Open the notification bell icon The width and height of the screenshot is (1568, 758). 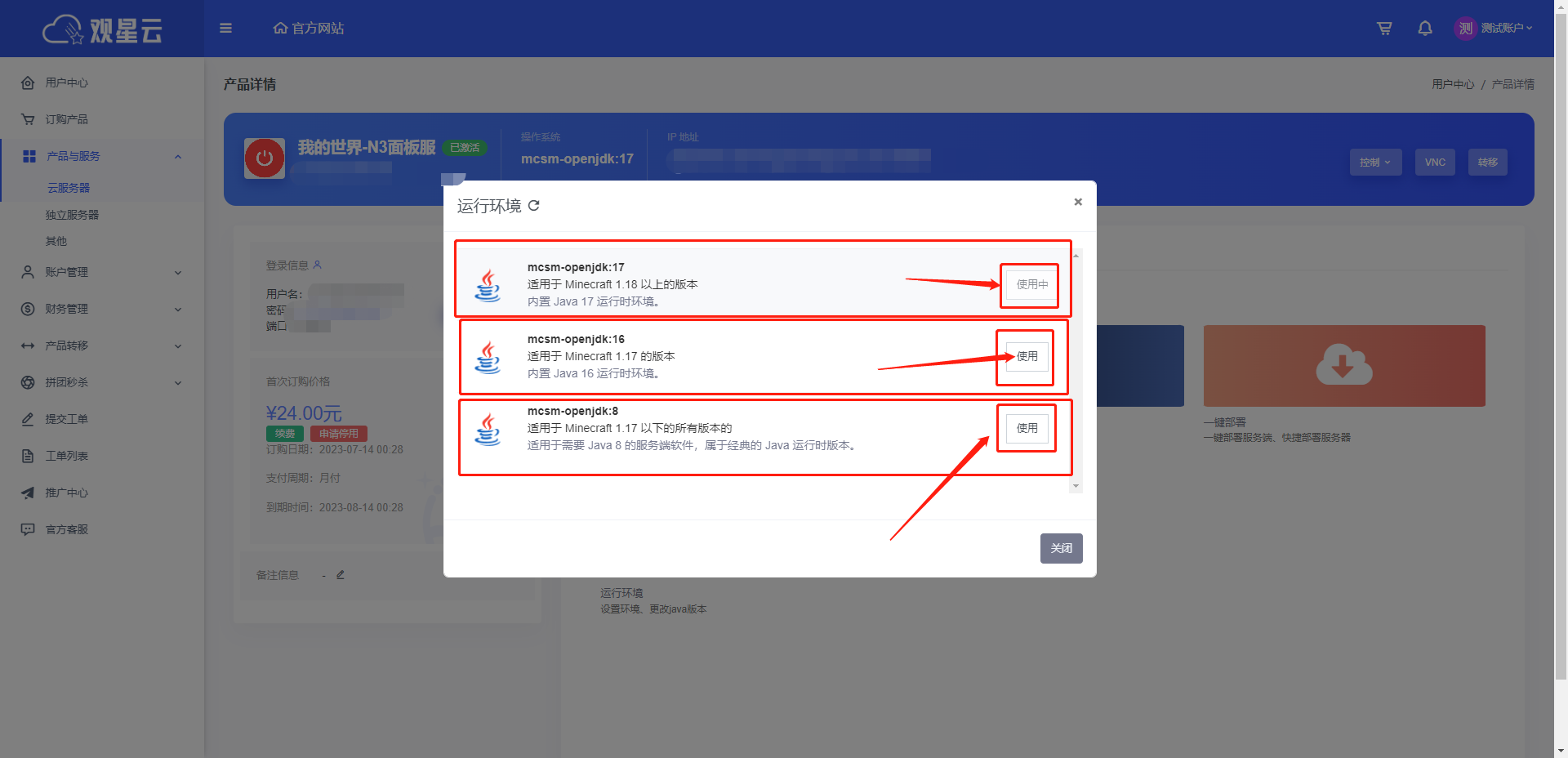(x=1425, y=28)
